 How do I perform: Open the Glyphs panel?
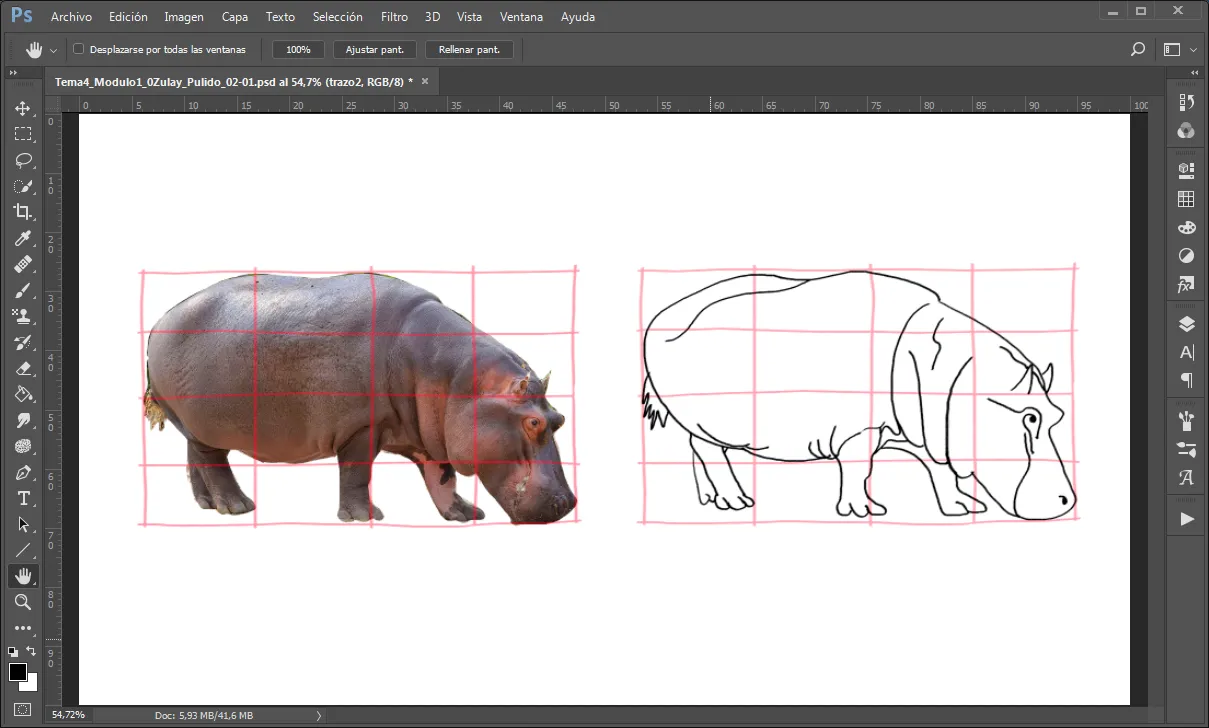tap(1187, 477)
